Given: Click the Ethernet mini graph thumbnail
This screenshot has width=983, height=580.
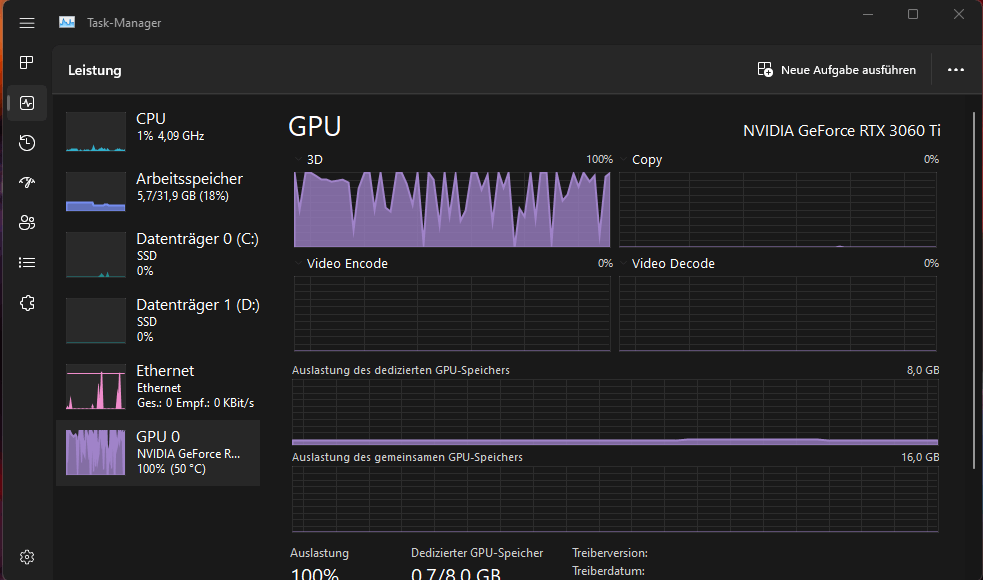Looking at the screenshot, I should click(96, 386).
